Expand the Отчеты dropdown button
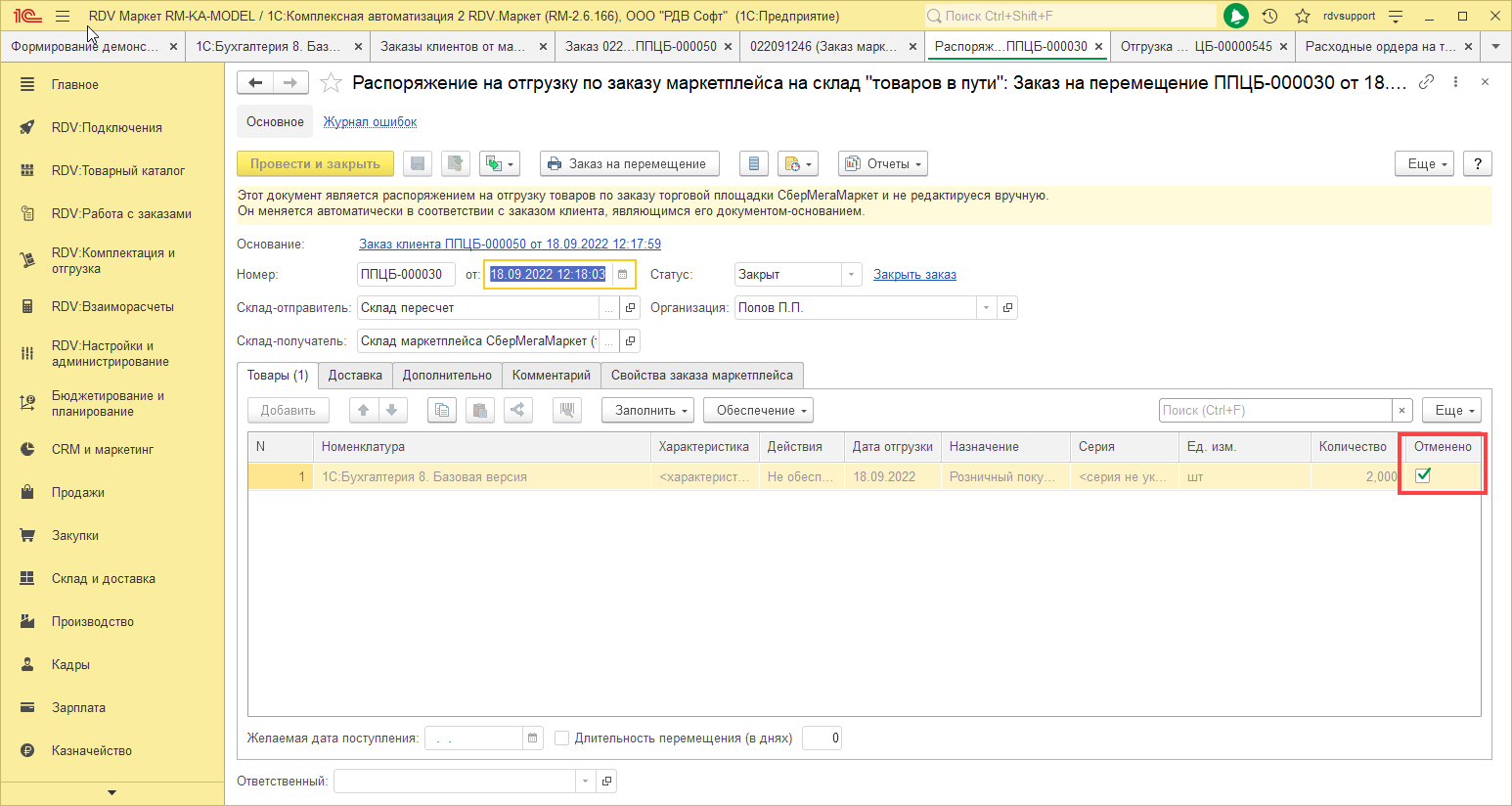This screenshot has width=1512, height=806. click(882, 163)
